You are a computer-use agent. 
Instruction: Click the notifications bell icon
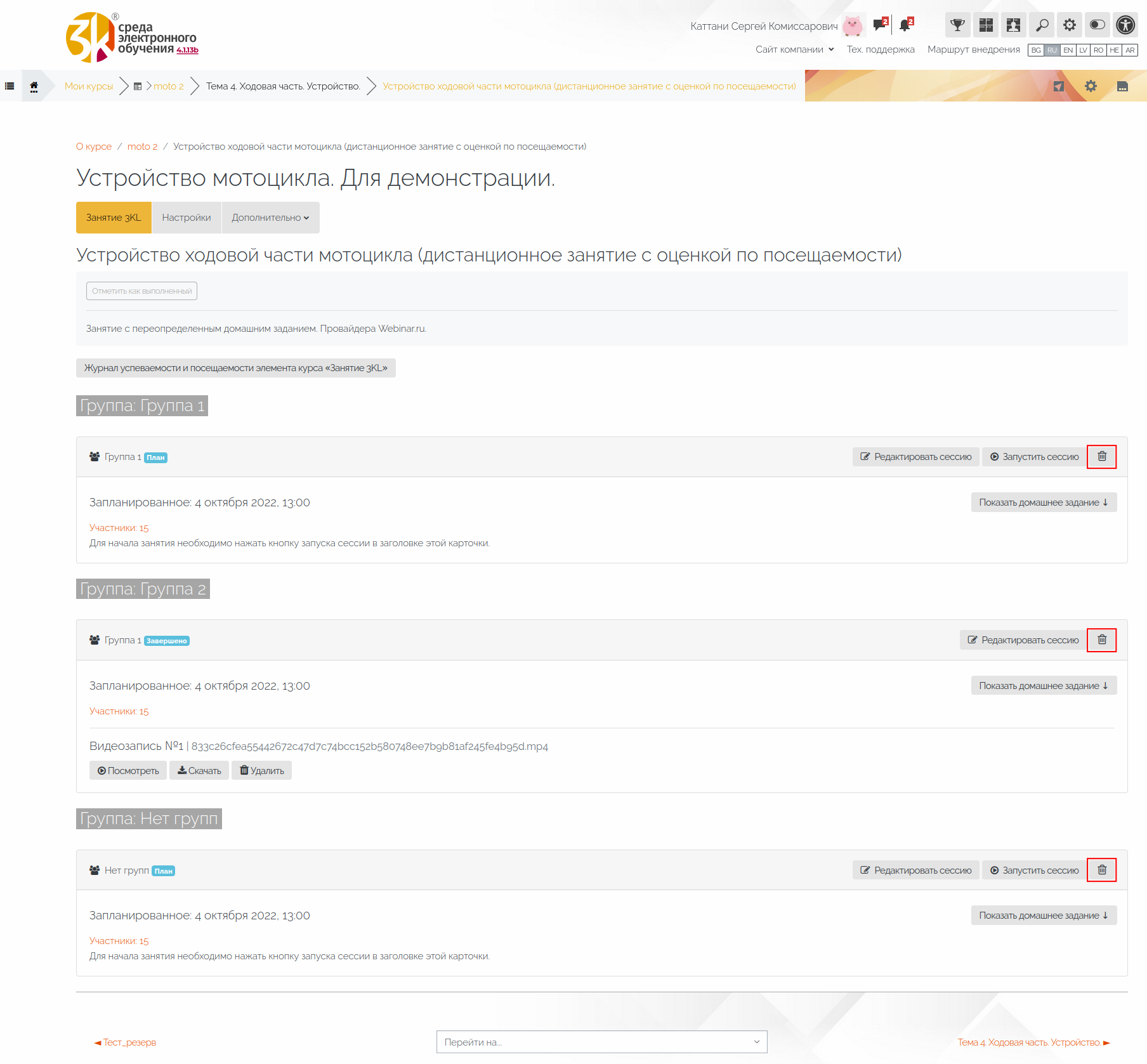905,25
